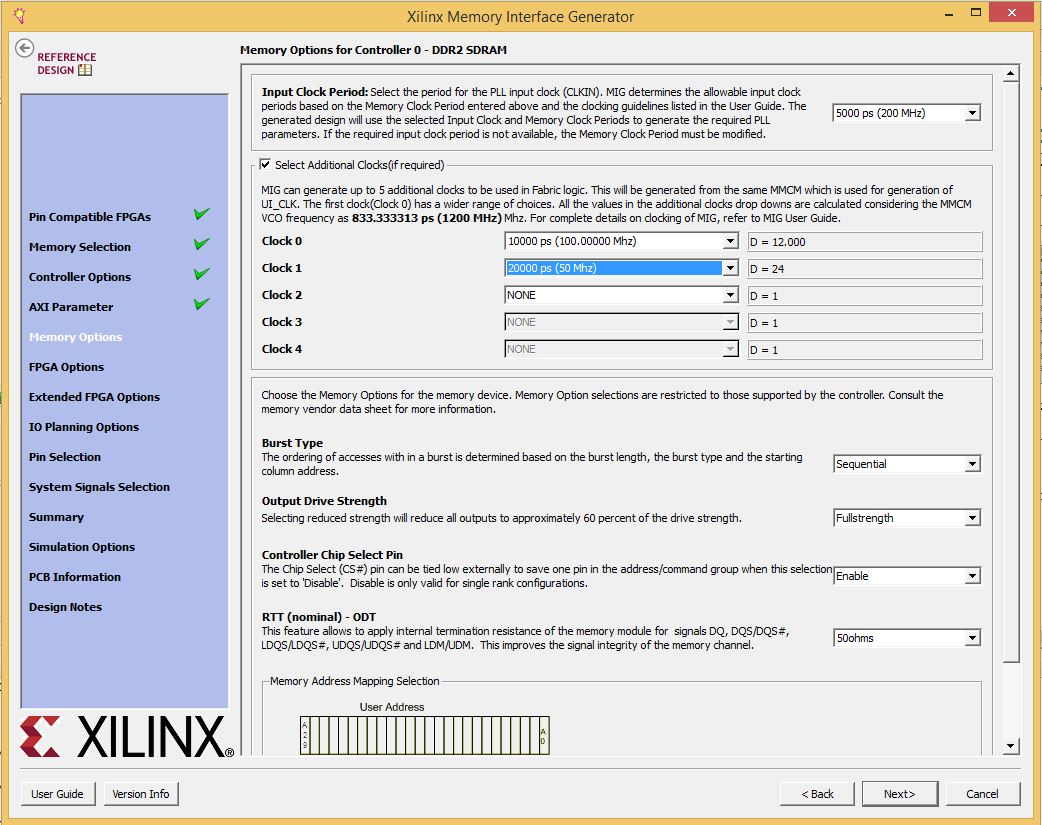Image resolution: width=1042 pixels, height=825 pixels.
Task: Open the Output Drive Strength dropdown
Action: coord(906,518)
